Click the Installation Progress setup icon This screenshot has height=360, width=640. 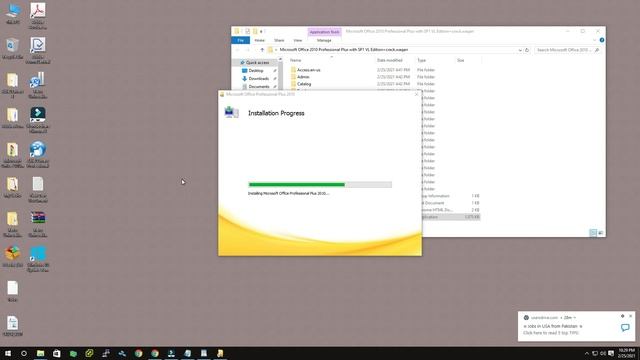pos(231,112)
